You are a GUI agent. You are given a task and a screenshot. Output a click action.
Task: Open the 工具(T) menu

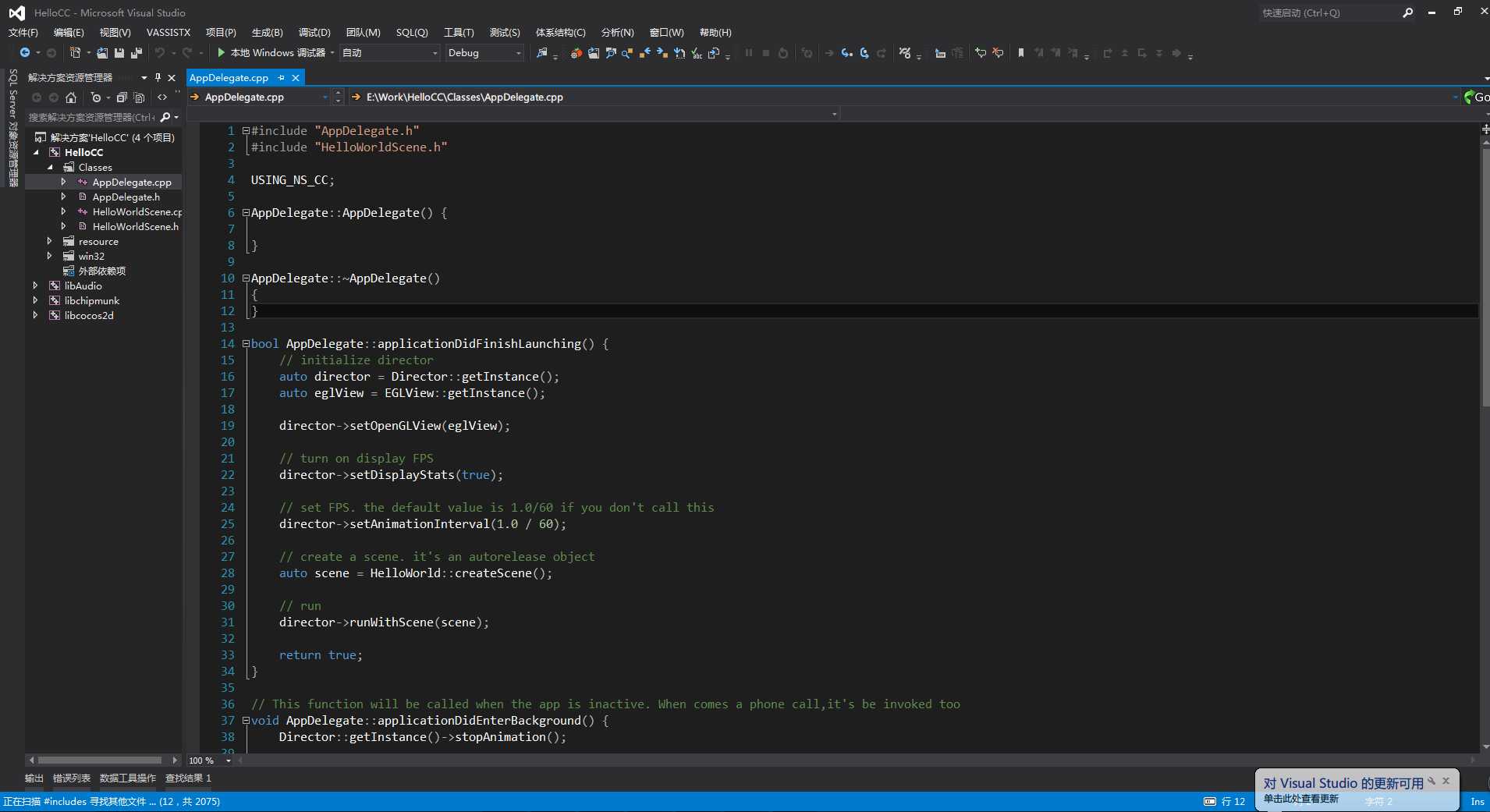point(459,33)
